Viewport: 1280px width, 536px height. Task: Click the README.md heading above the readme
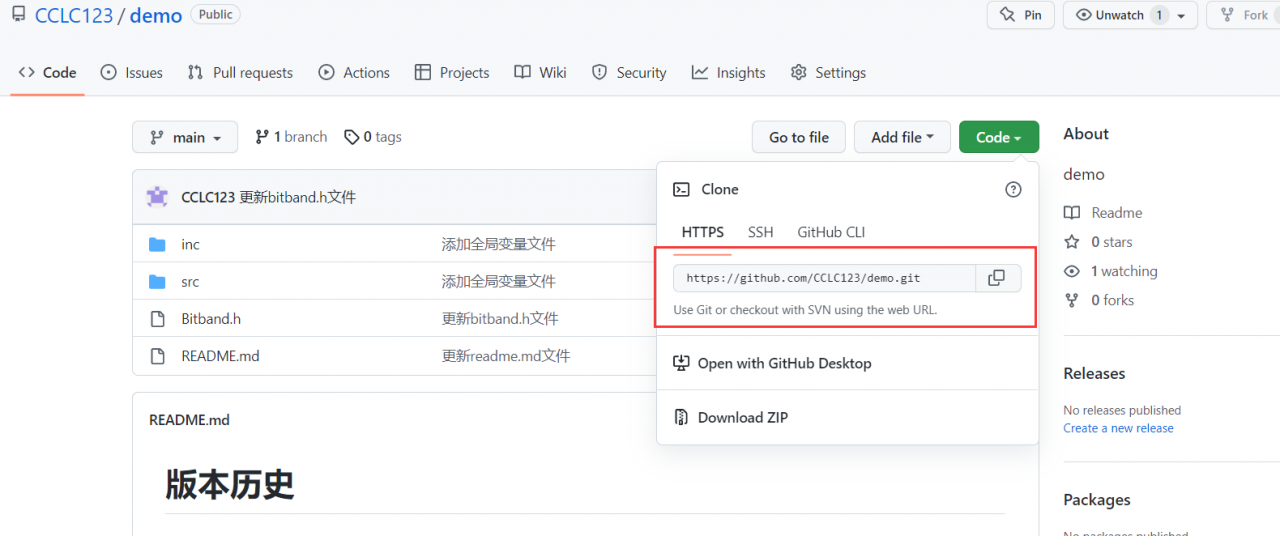coord(189,420)
